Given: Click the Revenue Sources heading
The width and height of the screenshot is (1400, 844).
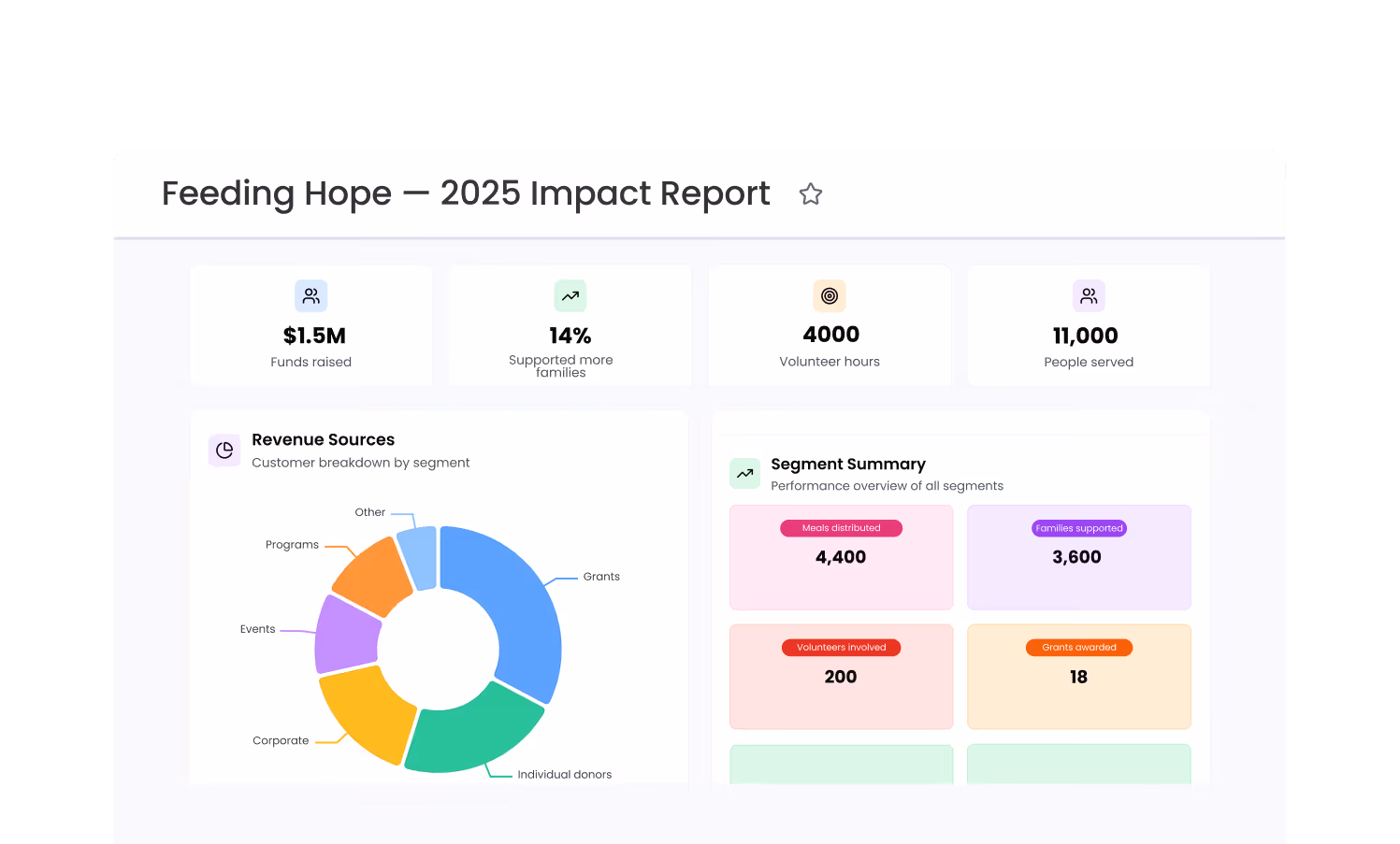Looking at the screenshot, I should [x=323, y=439].
